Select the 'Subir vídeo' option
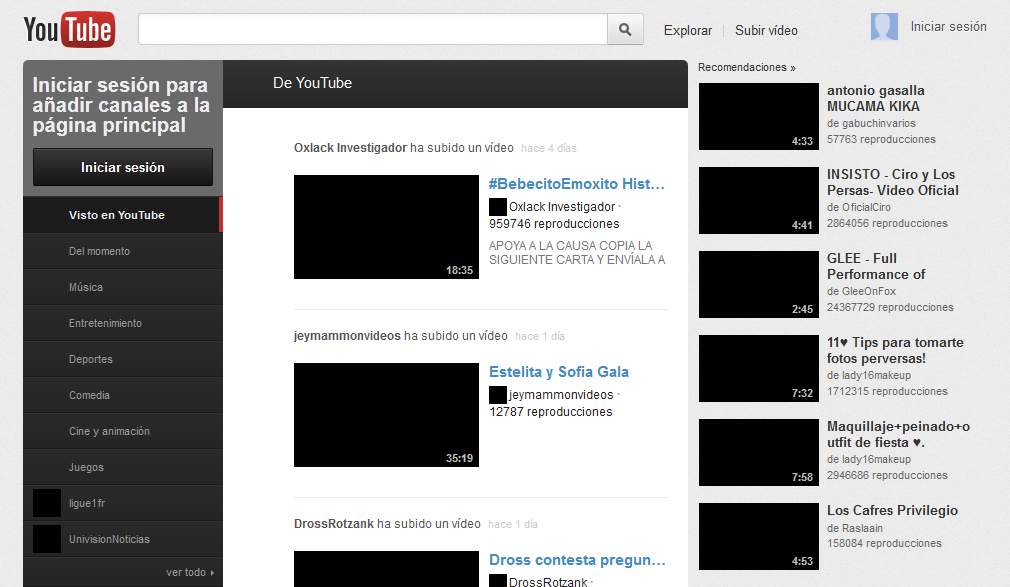This screenshot has width=1010, height=587. (766, 31)
